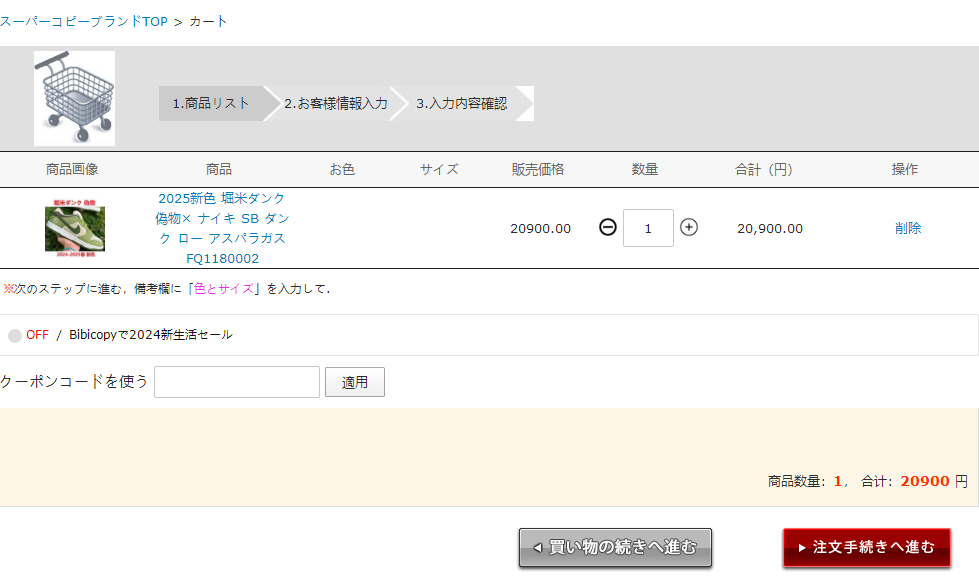Increase quantity with the plus icon
Screen dimensions: 979x581
pyautogui.click(x=689, y=227)
